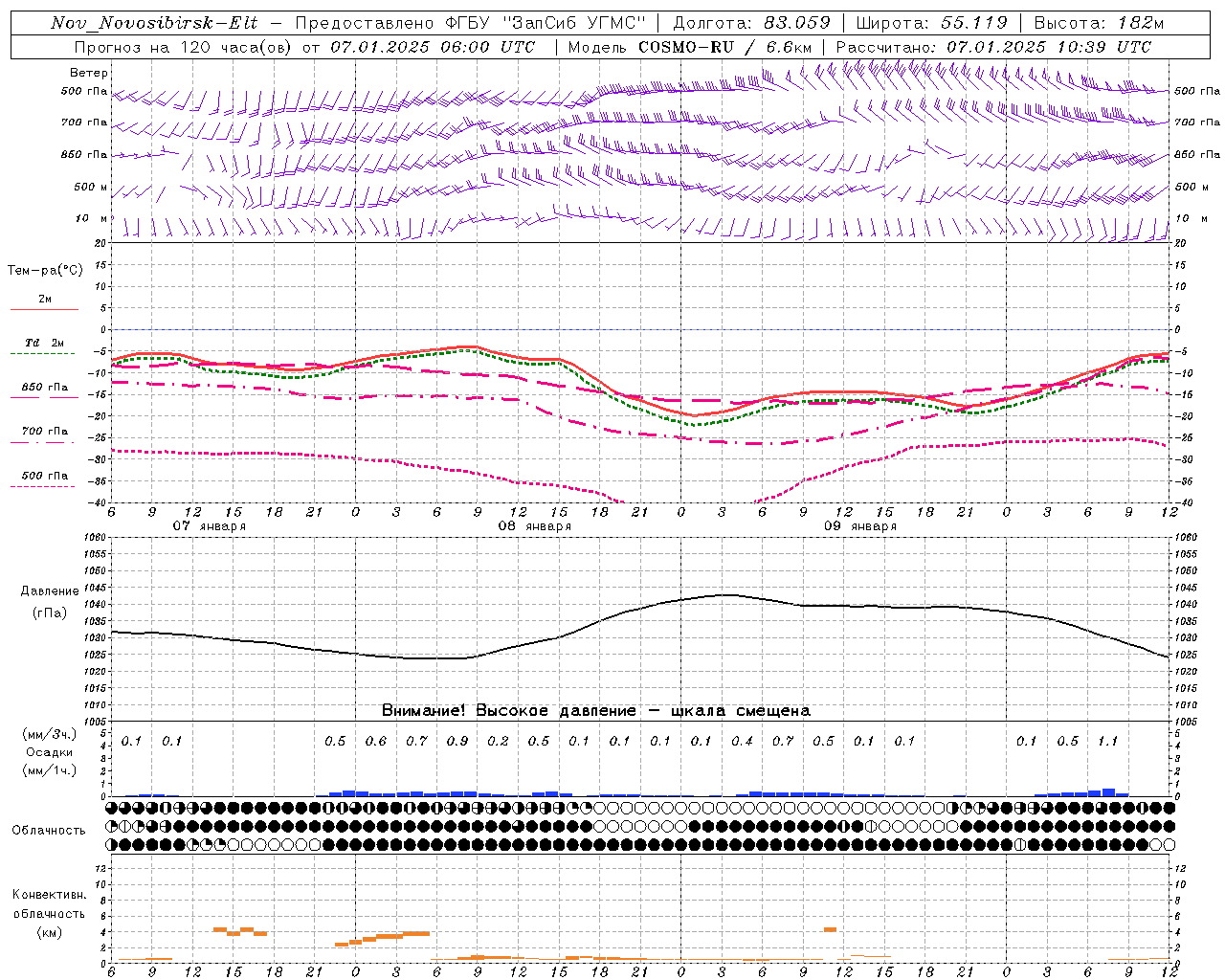The image size is (1225, 980).
Task: Select the Рассчитано: 07.01.2025 10:39 UTC timestamp
Action: click(993, 47)
